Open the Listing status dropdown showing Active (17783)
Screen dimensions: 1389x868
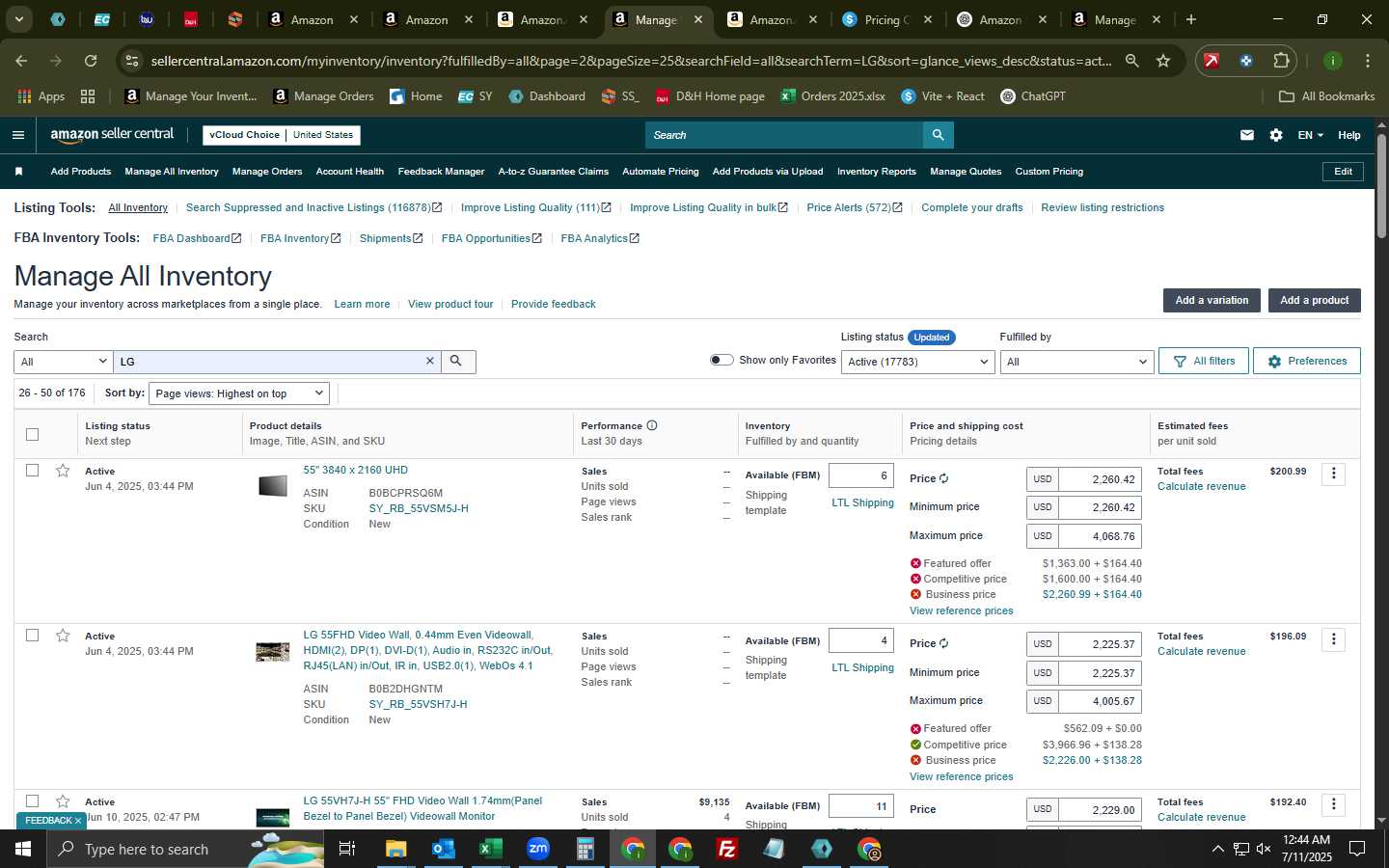917,362
